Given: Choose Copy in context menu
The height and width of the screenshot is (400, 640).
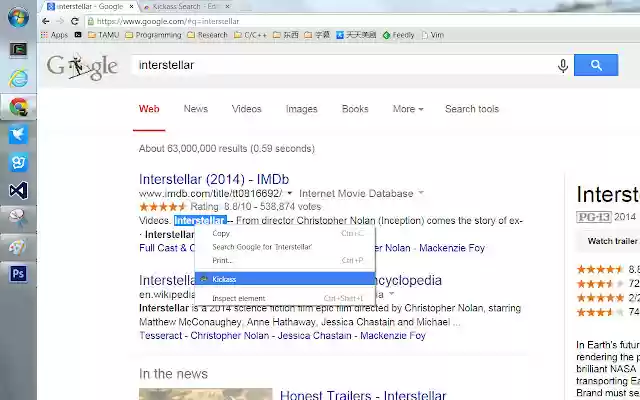Looking at the screenshot, I should pyautogui.click(x=284, y=233).
